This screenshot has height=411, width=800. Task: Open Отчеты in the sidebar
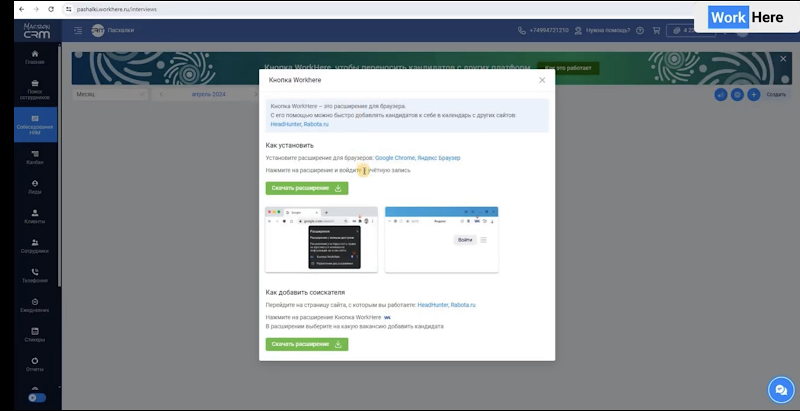[x=35, y=364]
